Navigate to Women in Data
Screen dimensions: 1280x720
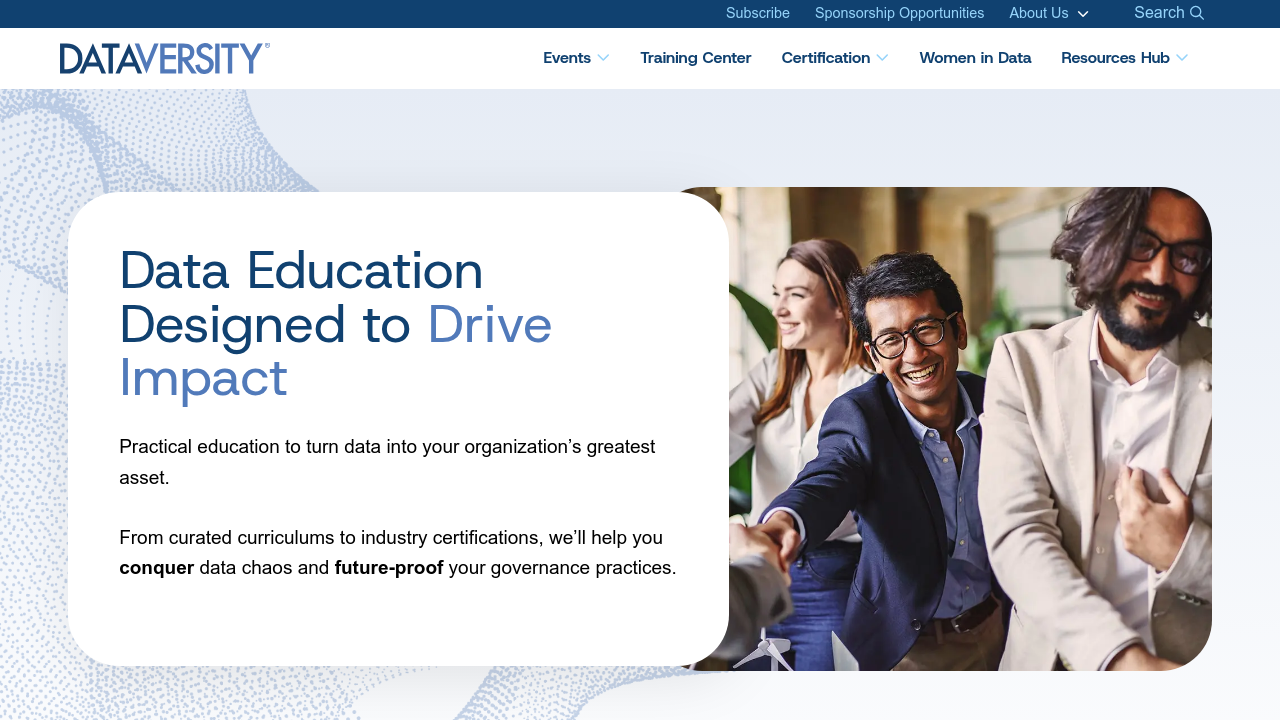[975, 58]
